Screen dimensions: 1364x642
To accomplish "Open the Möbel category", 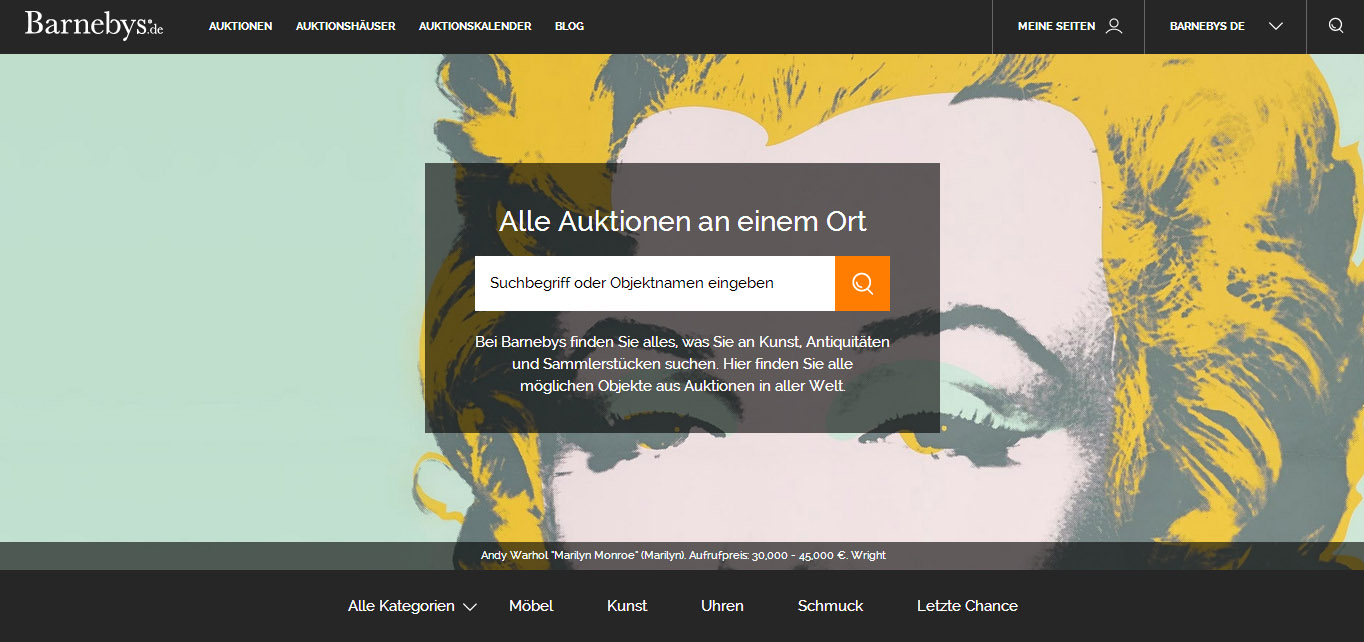I will (x=531, y=606).
